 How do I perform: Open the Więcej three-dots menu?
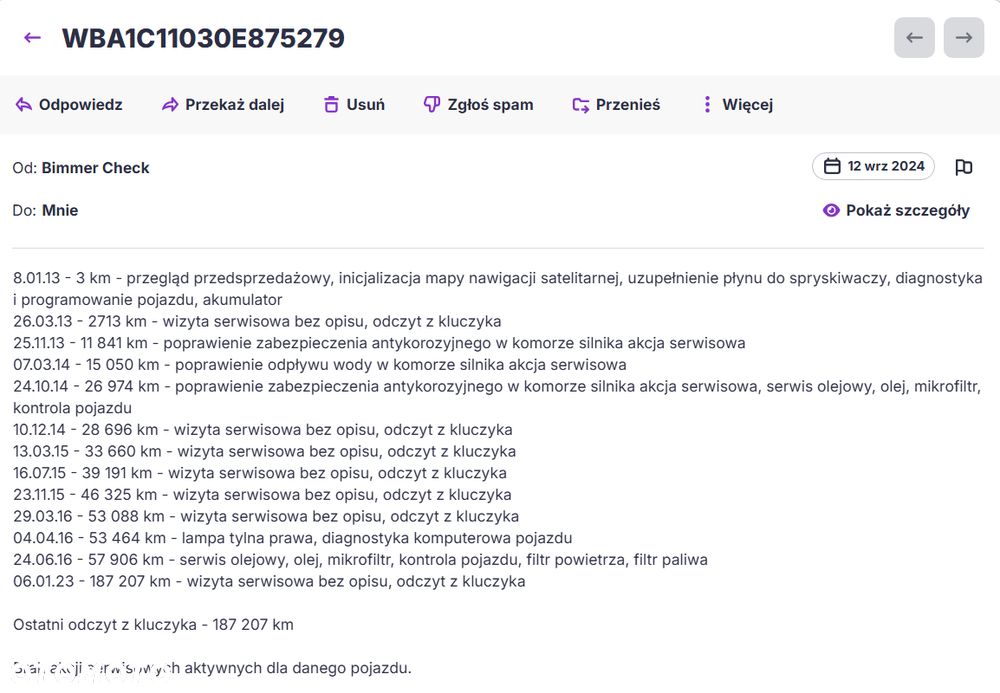[x=707, y=105]
